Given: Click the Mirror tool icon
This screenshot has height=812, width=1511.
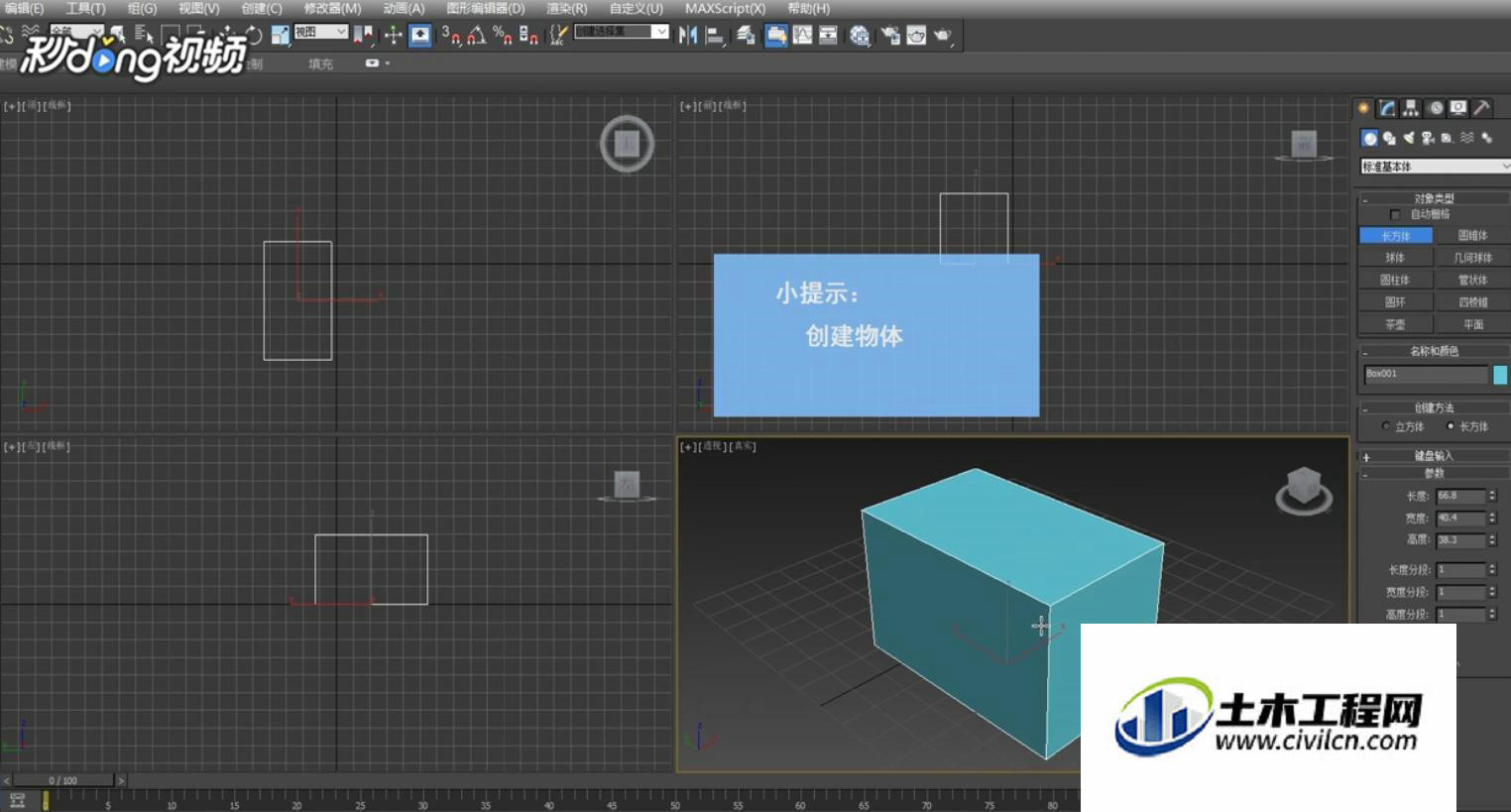Looking at the screenshot, I should click(x=687, y=35).
